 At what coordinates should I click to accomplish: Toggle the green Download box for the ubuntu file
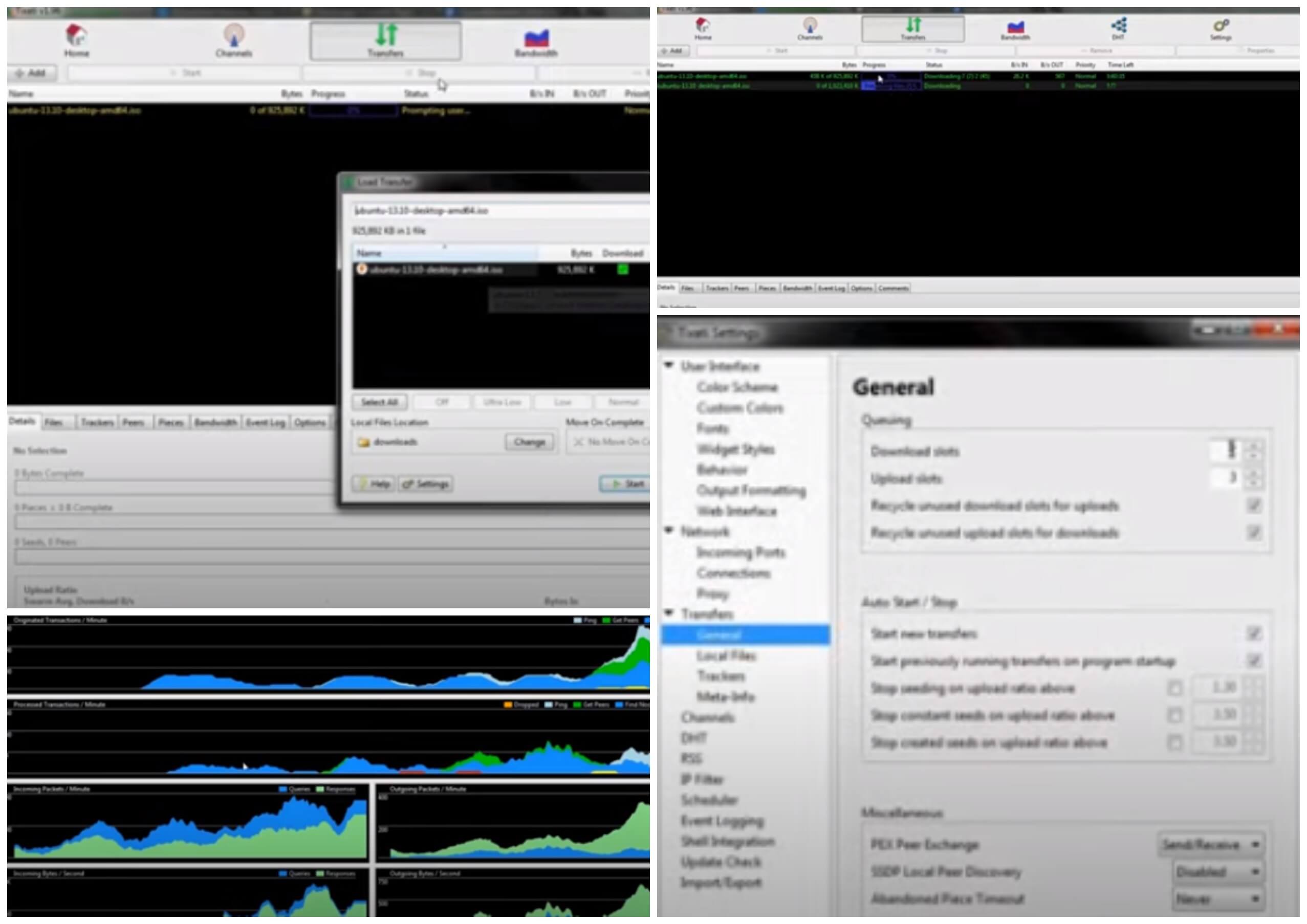click(x=623, y=269)
